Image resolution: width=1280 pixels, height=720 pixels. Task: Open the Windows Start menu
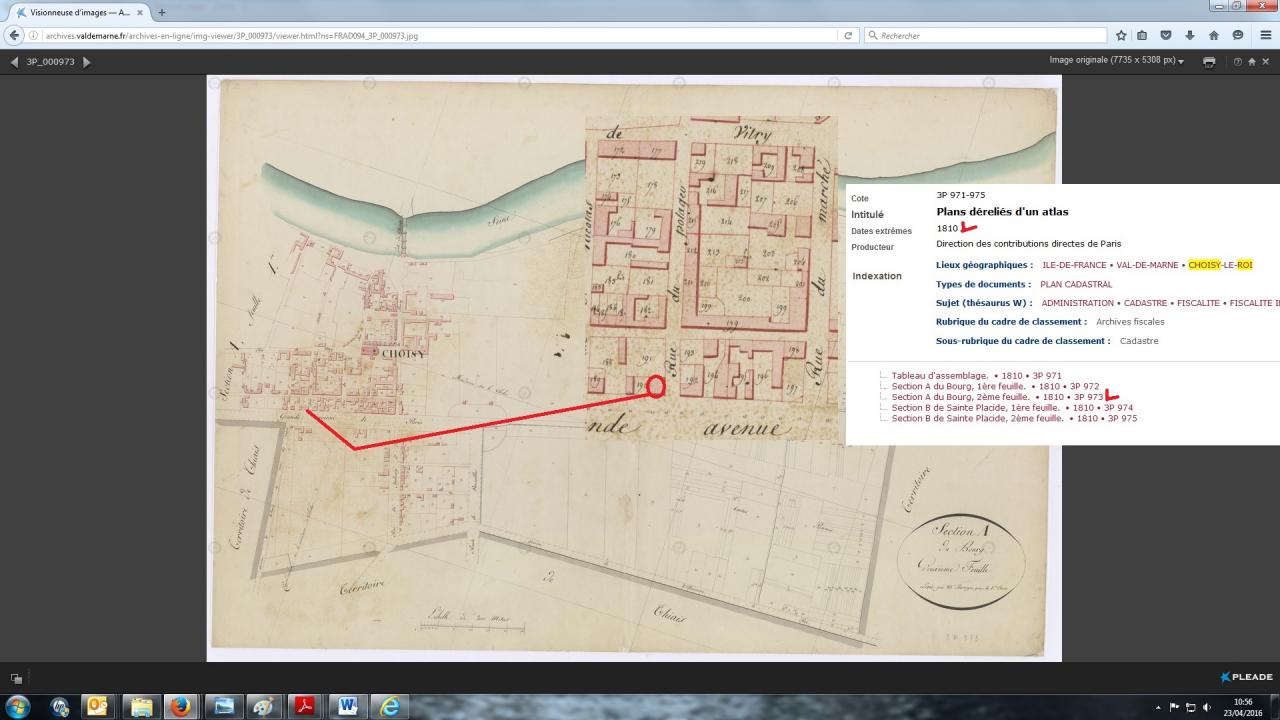click(18, 706)
